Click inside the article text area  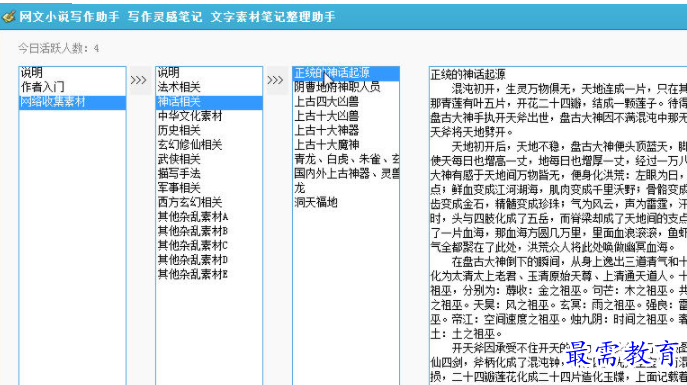click(558, 226)
